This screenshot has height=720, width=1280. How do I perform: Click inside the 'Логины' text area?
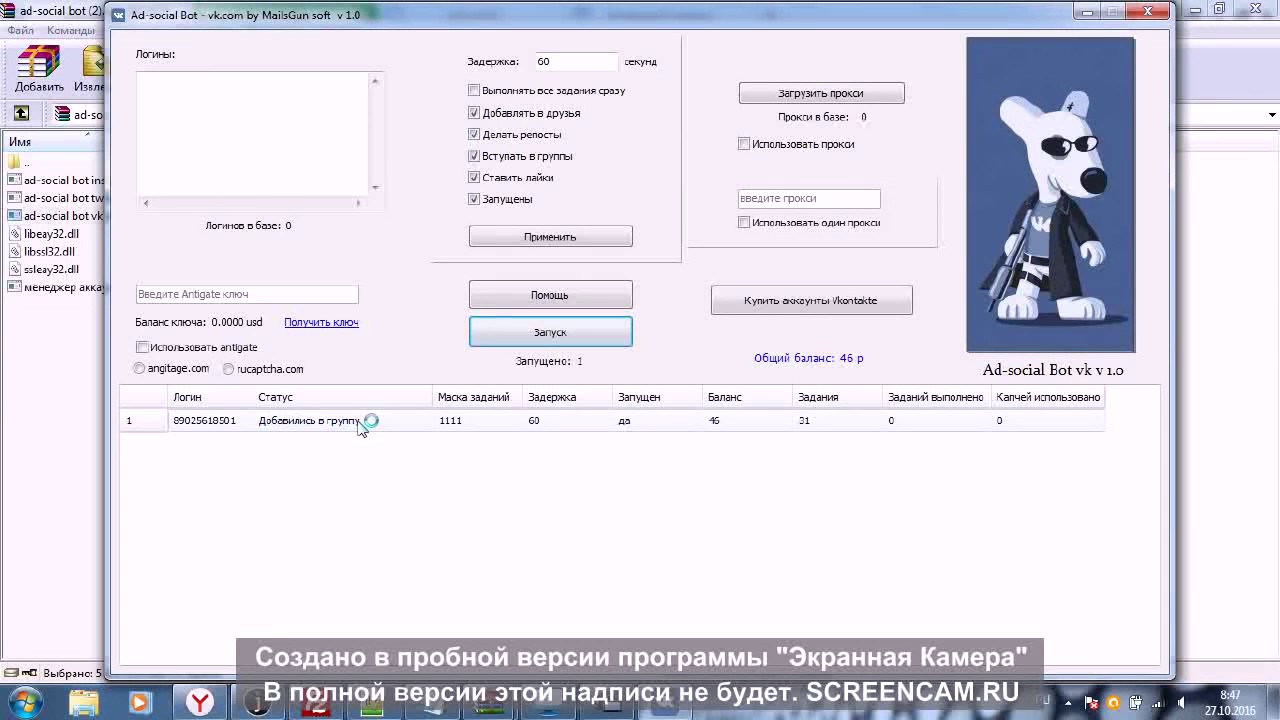point(253,134)
